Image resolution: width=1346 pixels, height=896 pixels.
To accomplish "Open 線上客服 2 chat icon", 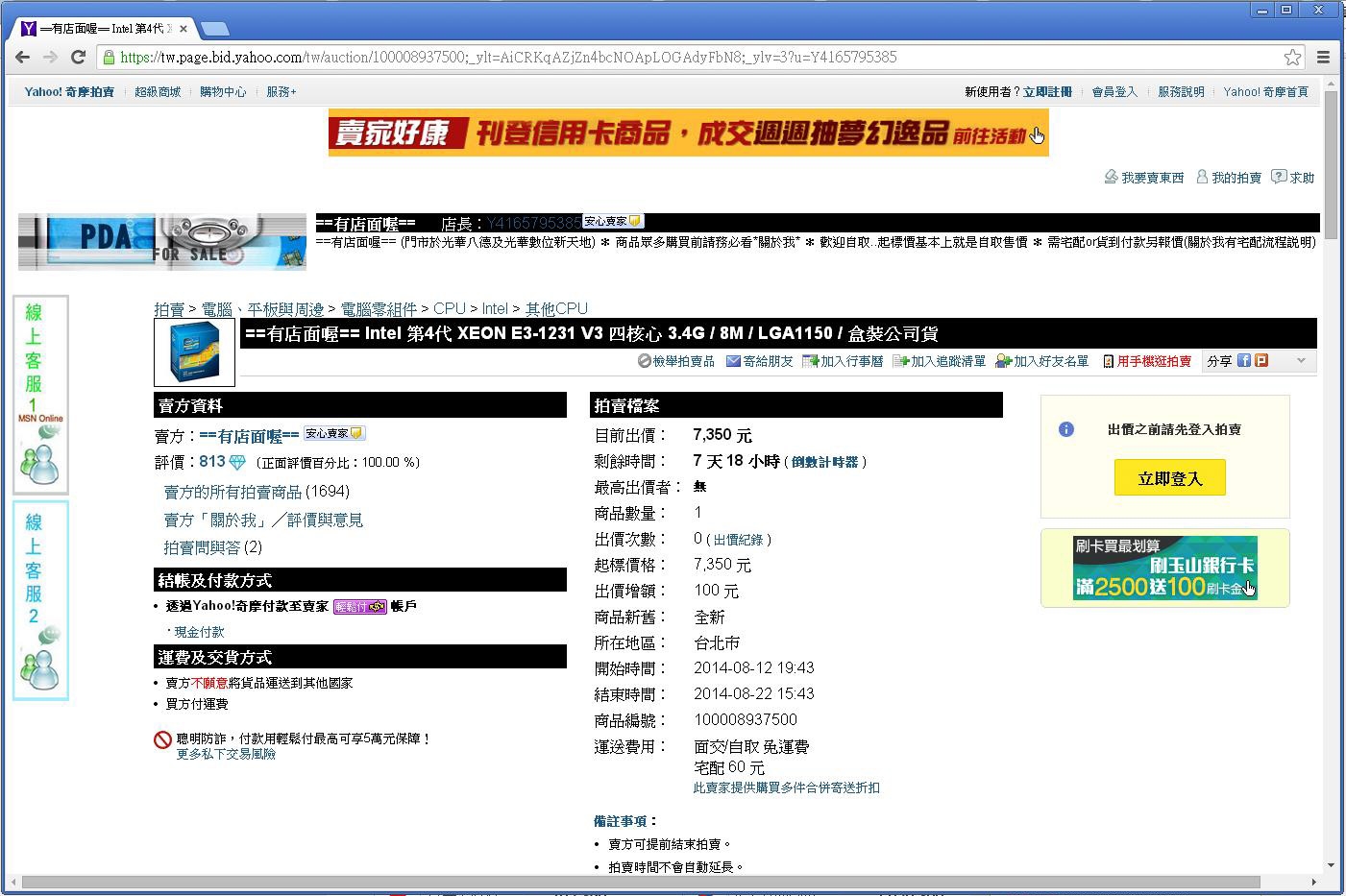I will [x=39, y=600].
